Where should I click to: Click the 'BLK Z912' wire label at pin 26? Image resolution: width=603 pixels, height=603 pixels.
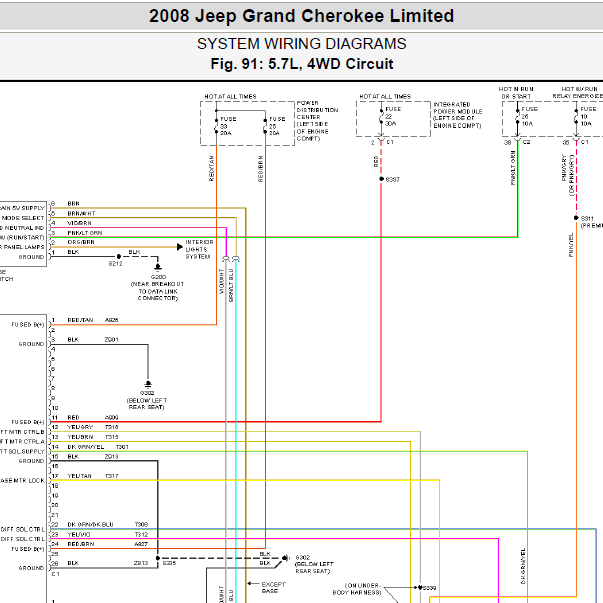(x=108, y=563)
